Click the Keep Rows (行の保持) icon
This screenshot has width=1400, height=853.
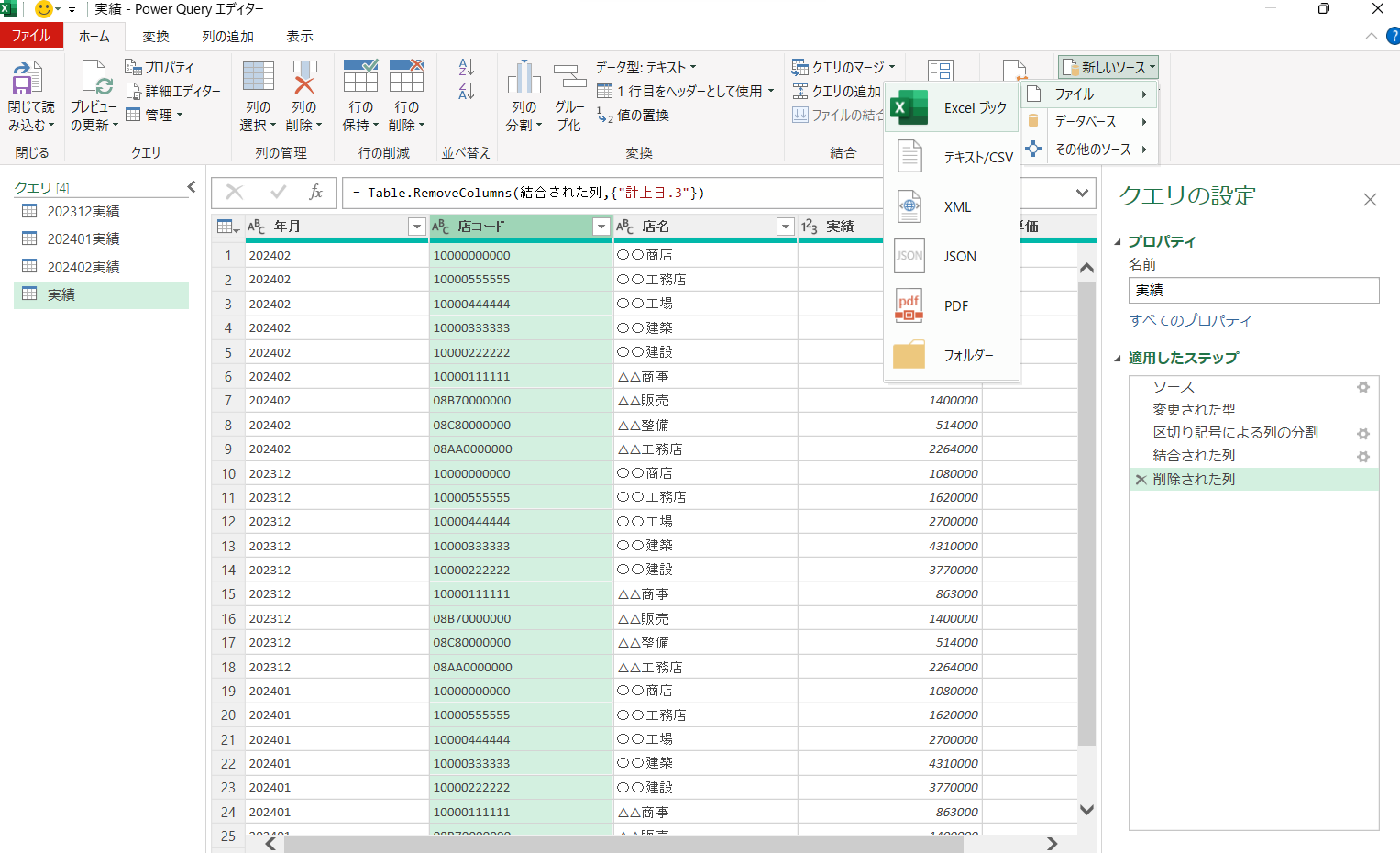click(360, 76)
